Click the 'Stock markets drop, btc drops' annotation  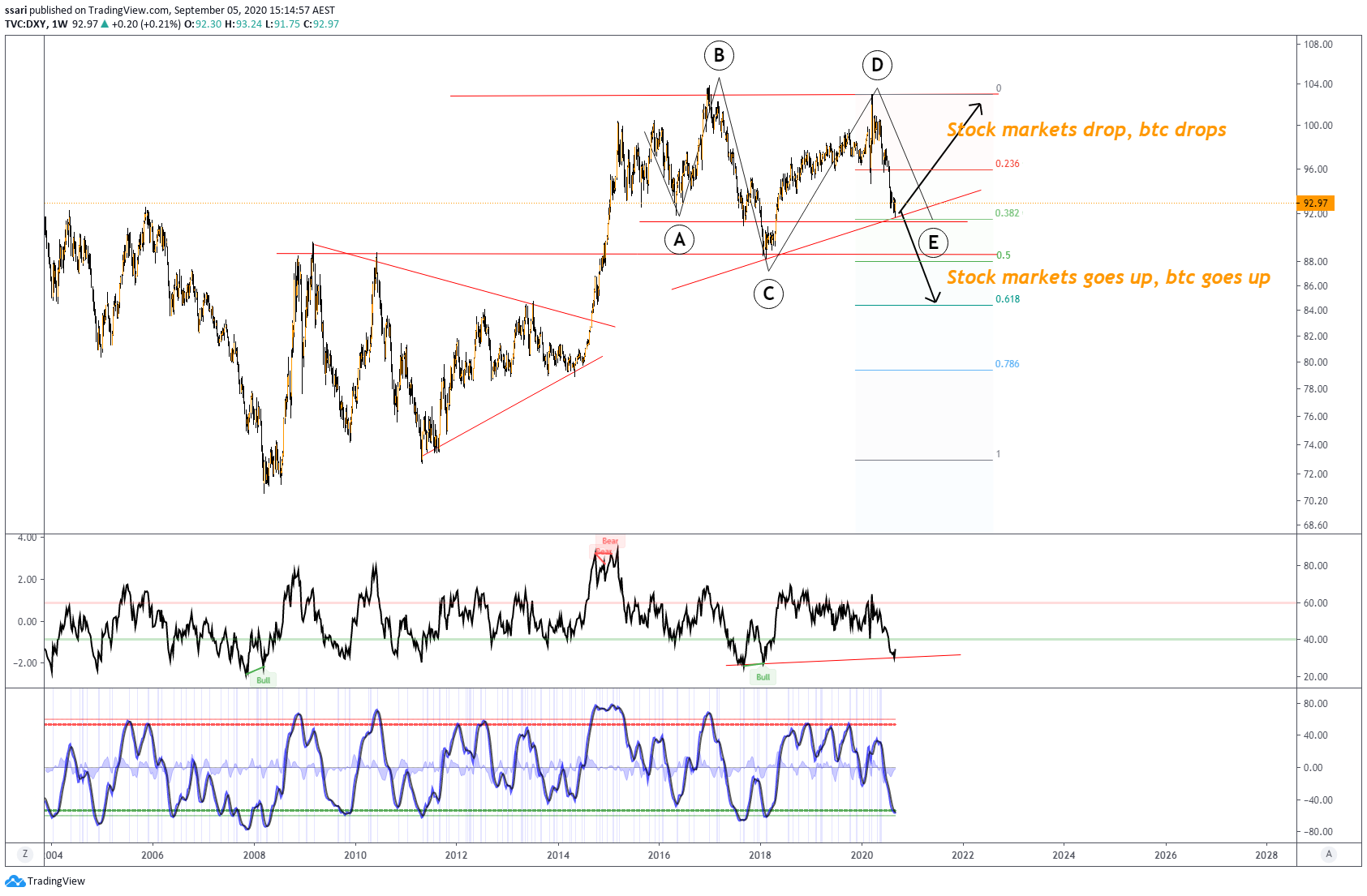(x=1086, y=130)
